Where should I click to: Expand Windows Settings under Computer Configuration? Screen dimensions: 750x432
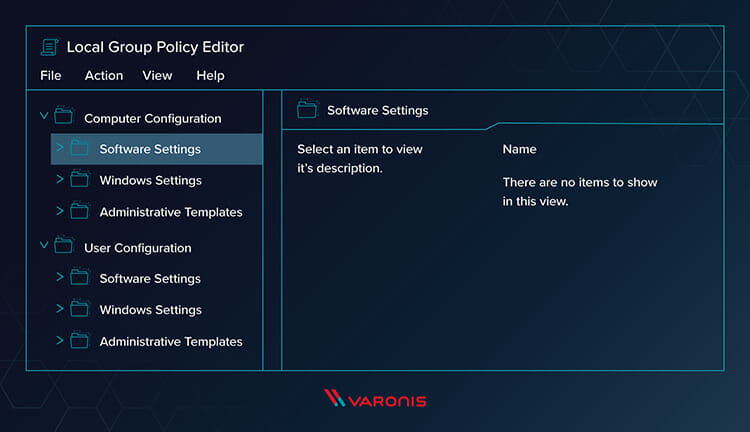click(x=60, y=179)
